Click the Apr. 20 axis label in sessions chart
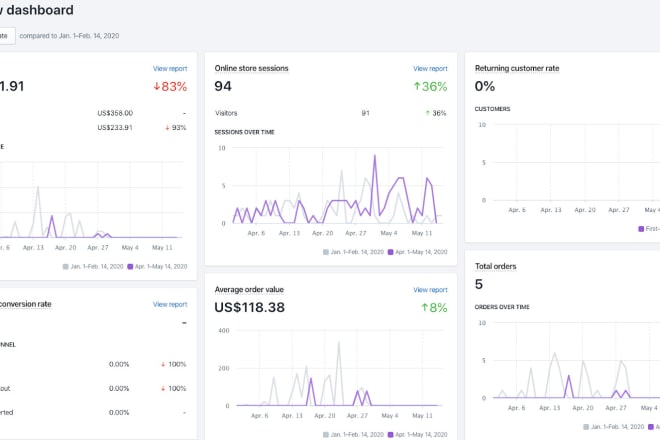Image resolution: width=660 pixels, height=440 pixels. 322,233
